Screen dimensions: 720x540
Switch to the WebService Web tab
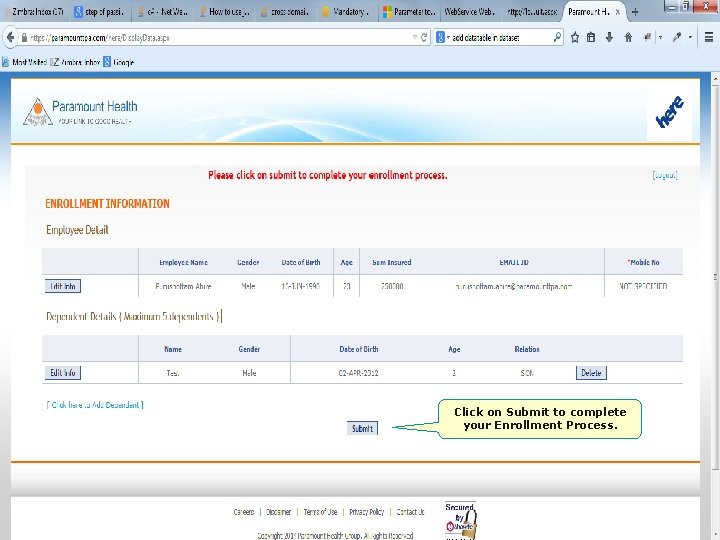(471, 12)
